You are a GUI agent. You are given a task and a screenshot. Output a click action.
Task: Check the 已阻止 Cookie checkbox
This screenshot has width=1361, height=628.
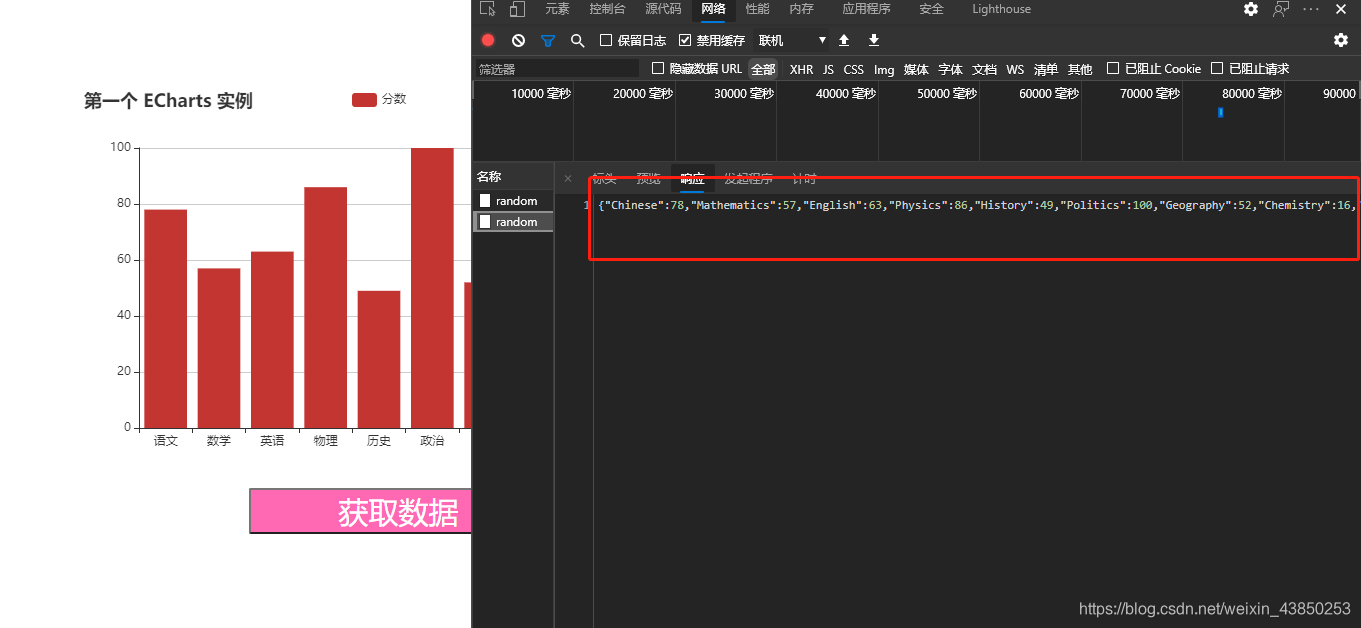(x=1113, y=68)
